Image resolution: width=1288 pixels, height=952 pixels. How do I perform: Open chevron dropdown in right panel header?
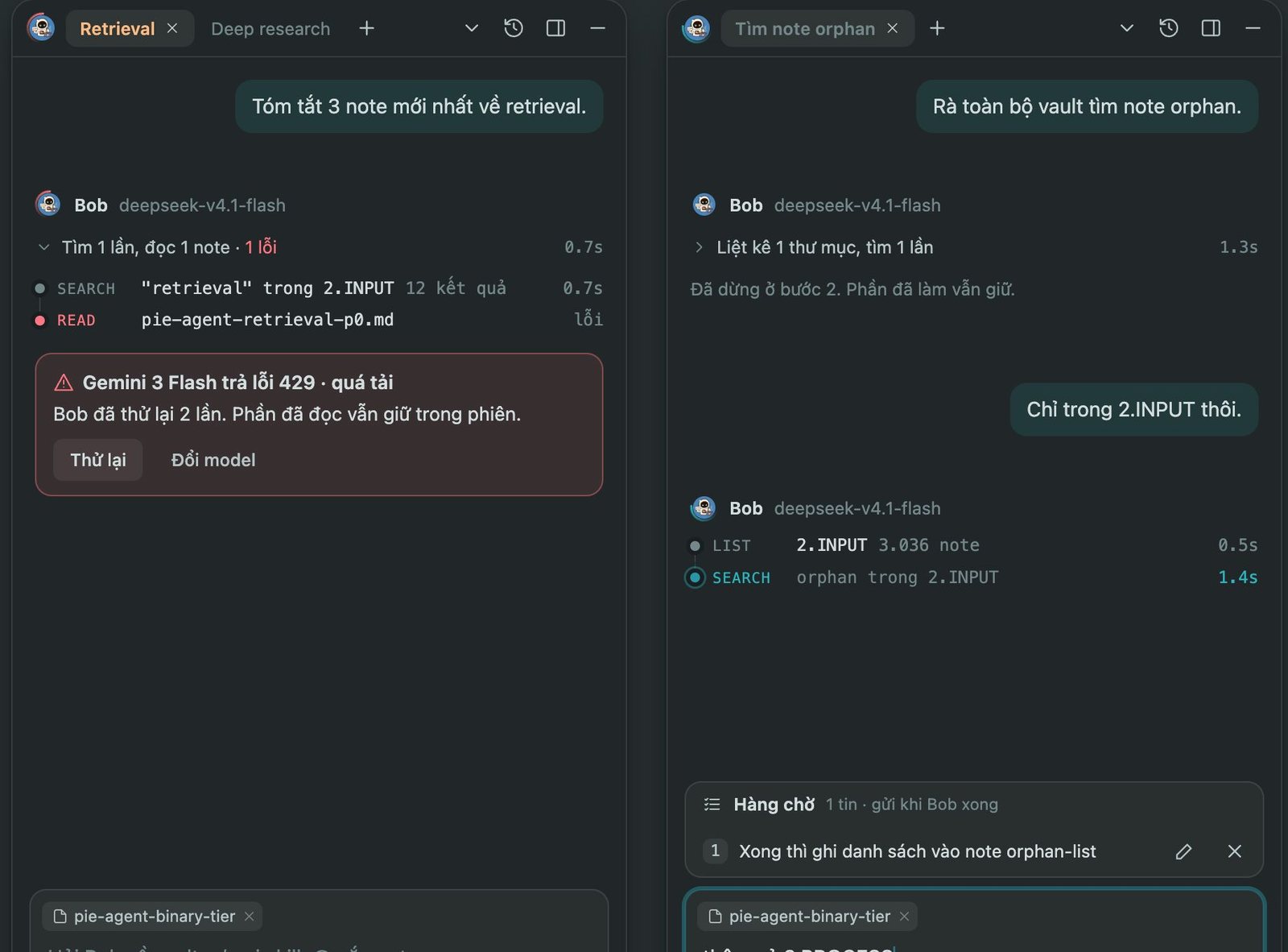coord(1127,28)
